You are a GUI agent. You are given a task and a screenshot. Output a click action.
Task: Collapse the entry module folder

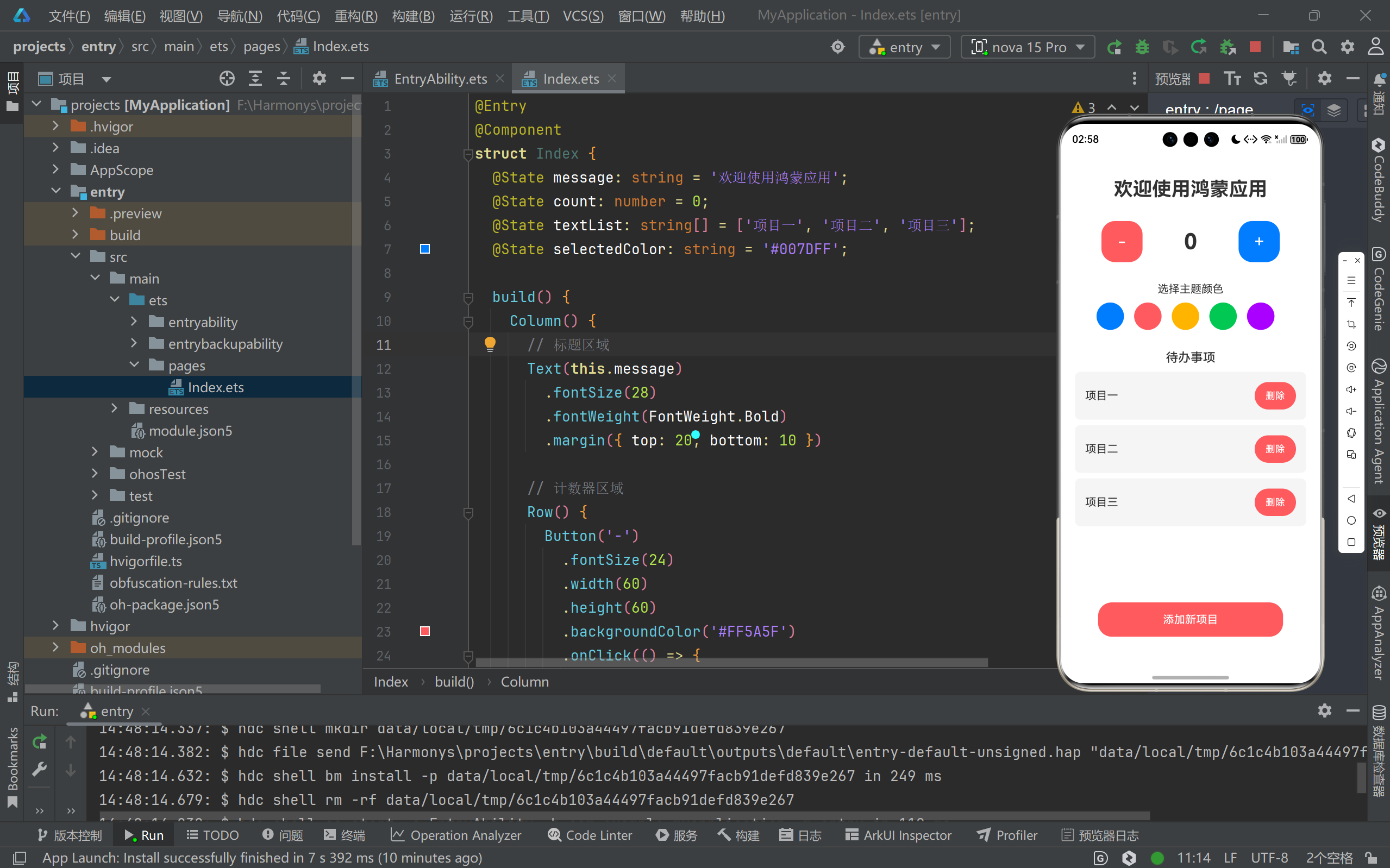coord(55,191)
